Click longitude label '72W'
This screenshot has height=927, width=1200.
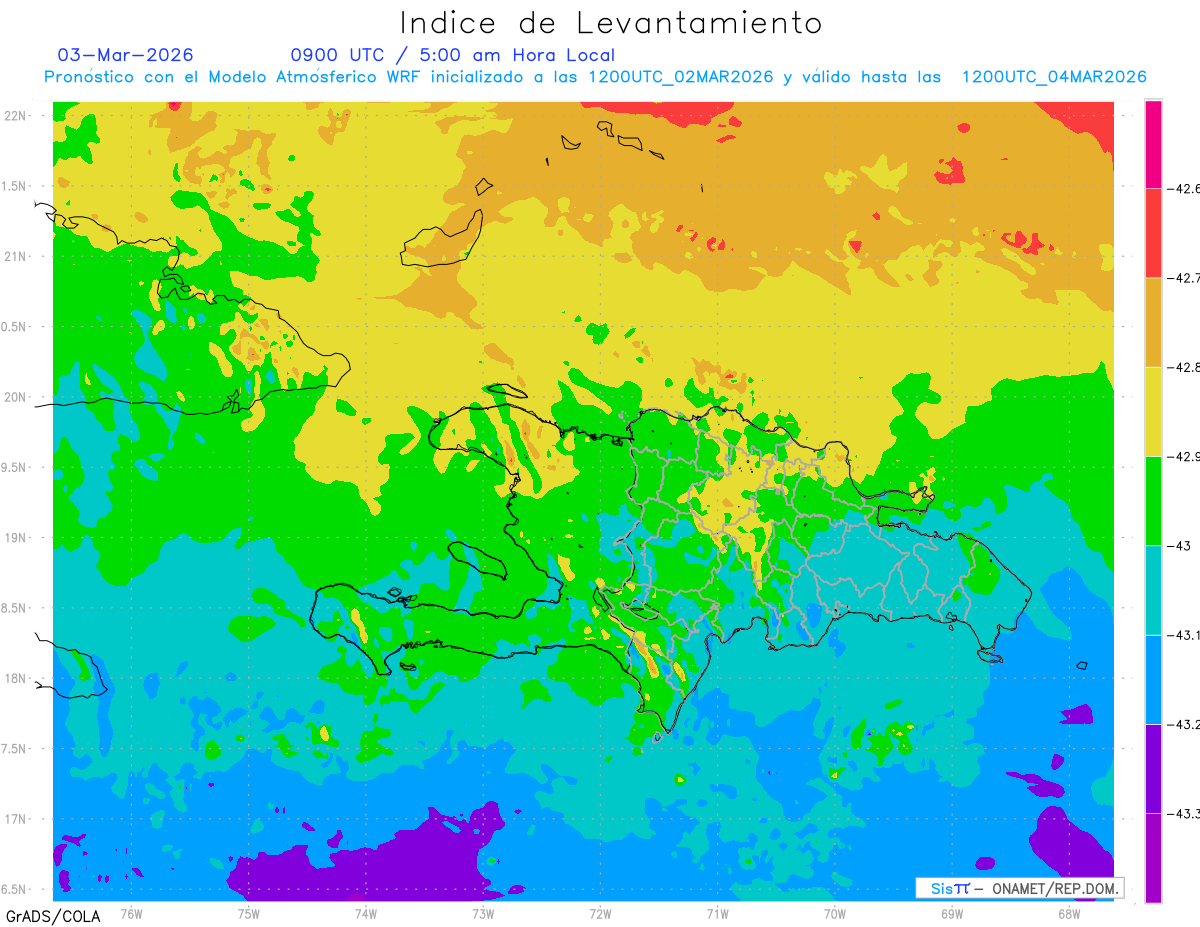coord(600,913)
